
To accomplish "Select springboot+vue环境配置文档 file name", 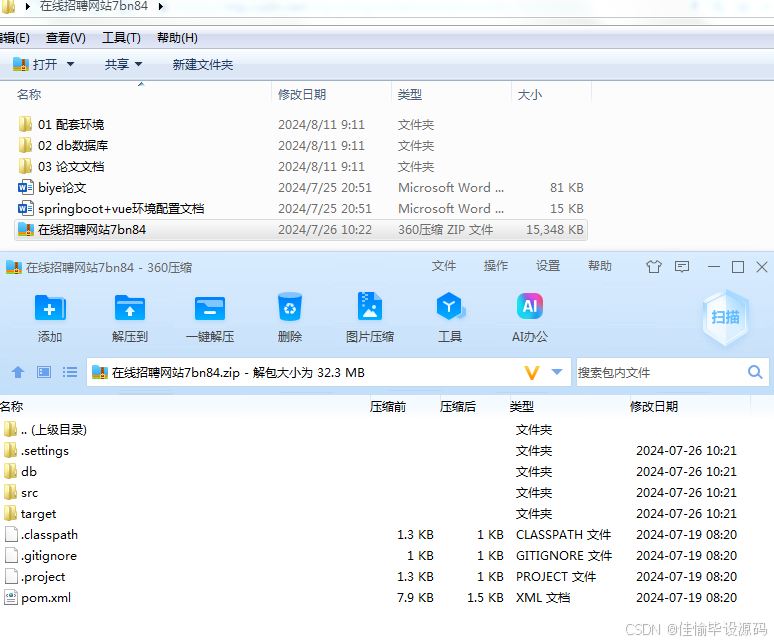I will coord(121,209).
